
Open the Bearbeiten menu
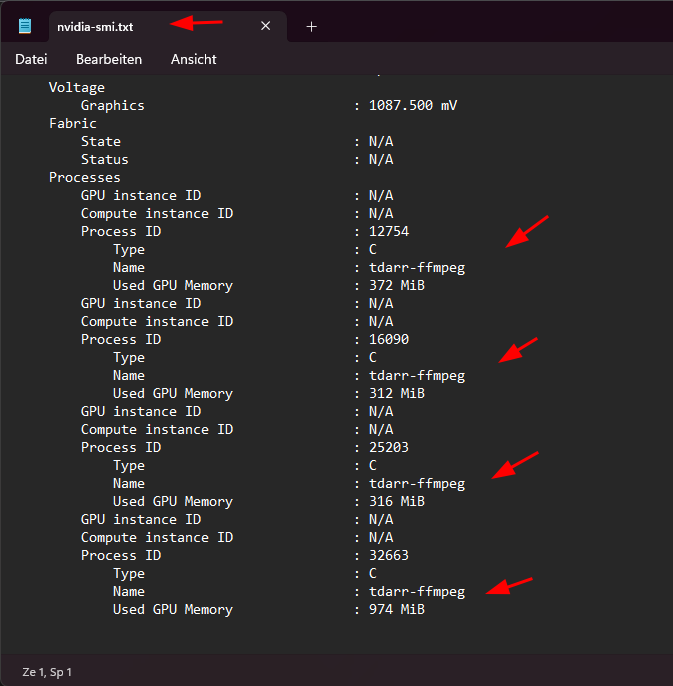click(x=109, y=60)
